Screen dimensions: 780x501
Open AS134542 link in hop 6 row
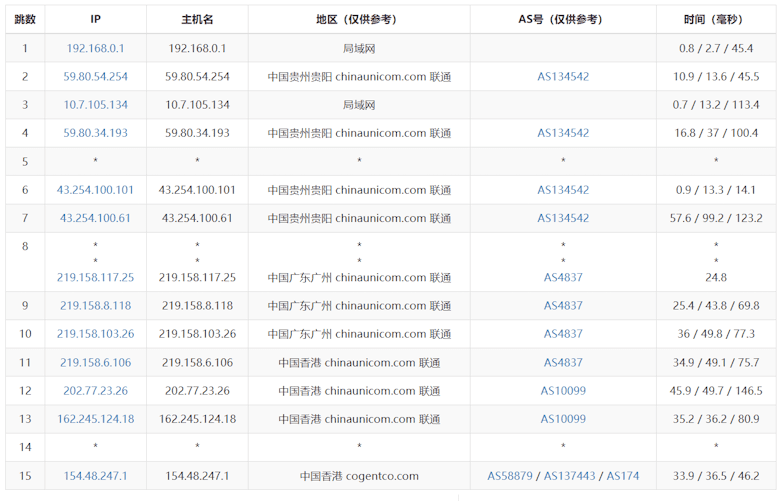tap(563, 190)
